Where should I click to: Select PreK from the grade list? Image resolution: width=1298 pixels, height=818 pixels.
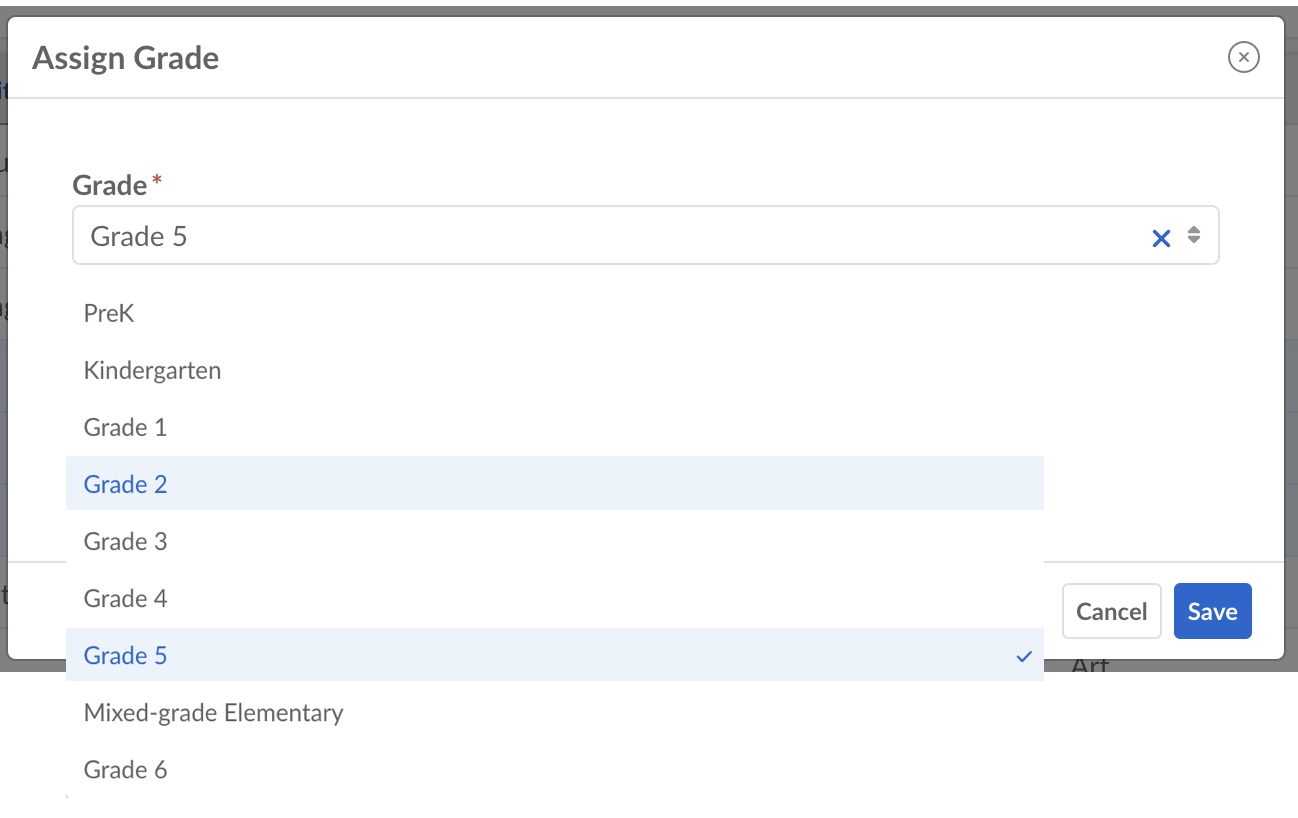(x=109, y=314)
